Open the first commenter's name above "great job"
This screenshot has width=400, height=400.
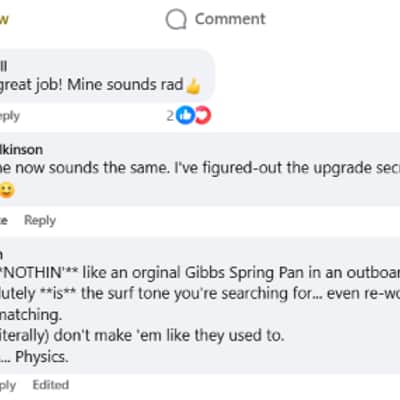coord(3,66)
